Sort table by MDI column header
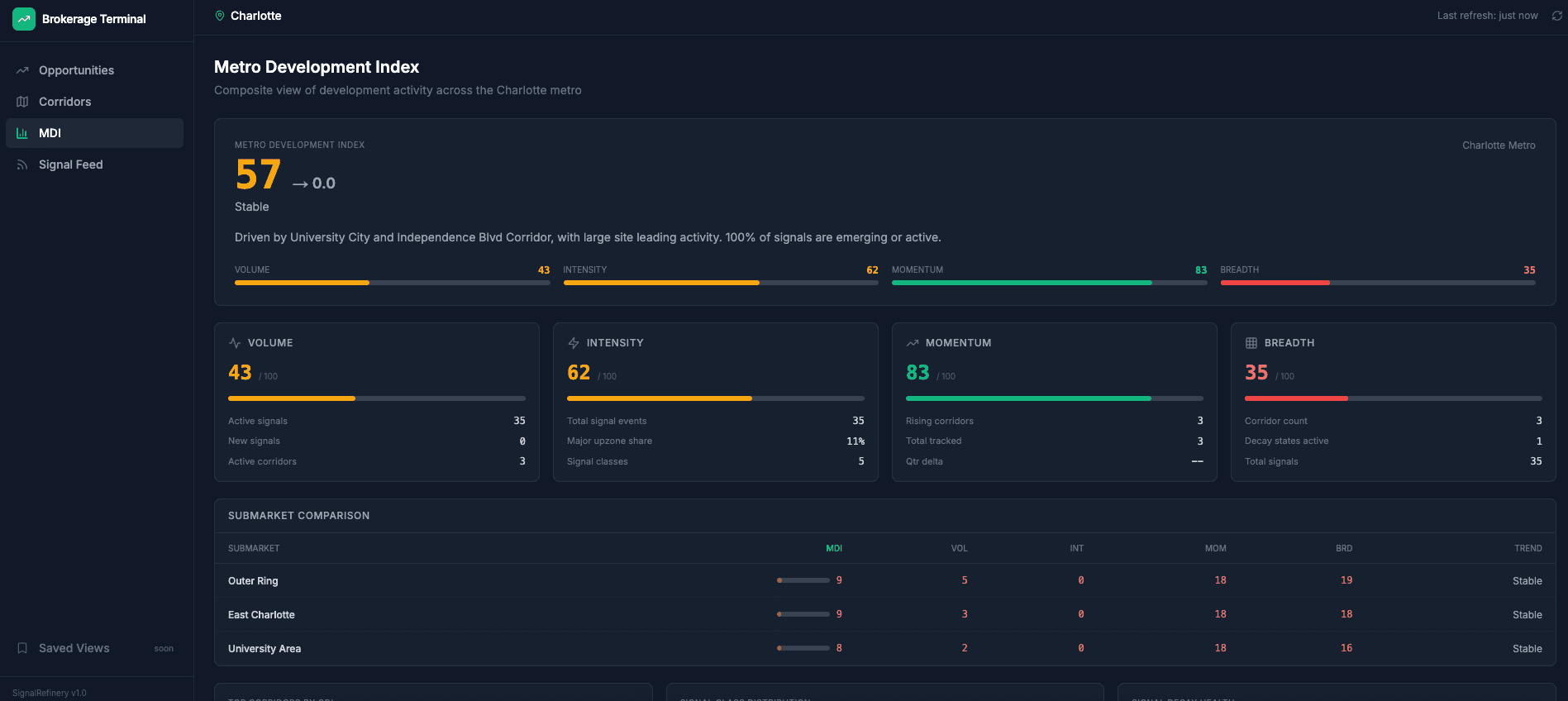Viewport: 1568px width, 701px height. pos(834,548)
